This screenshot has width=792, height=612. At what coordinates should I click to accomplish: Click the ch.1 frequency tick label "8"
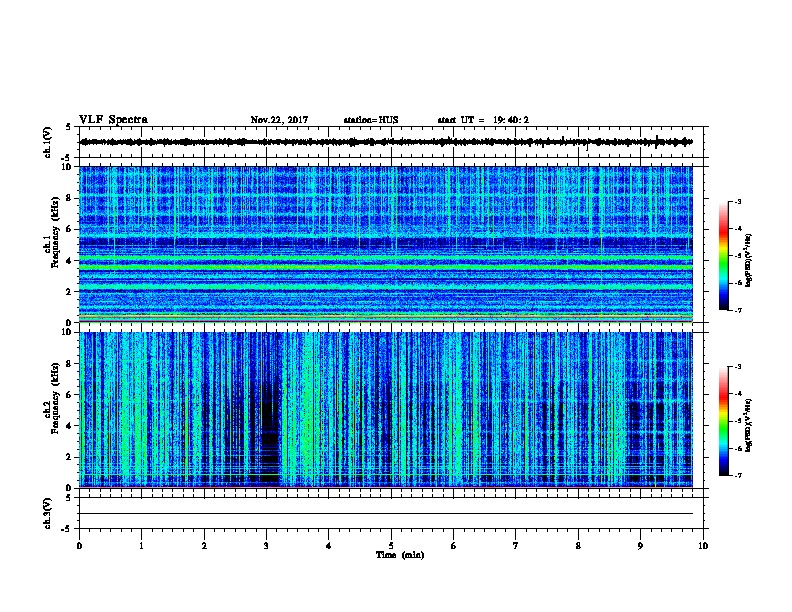69,198
